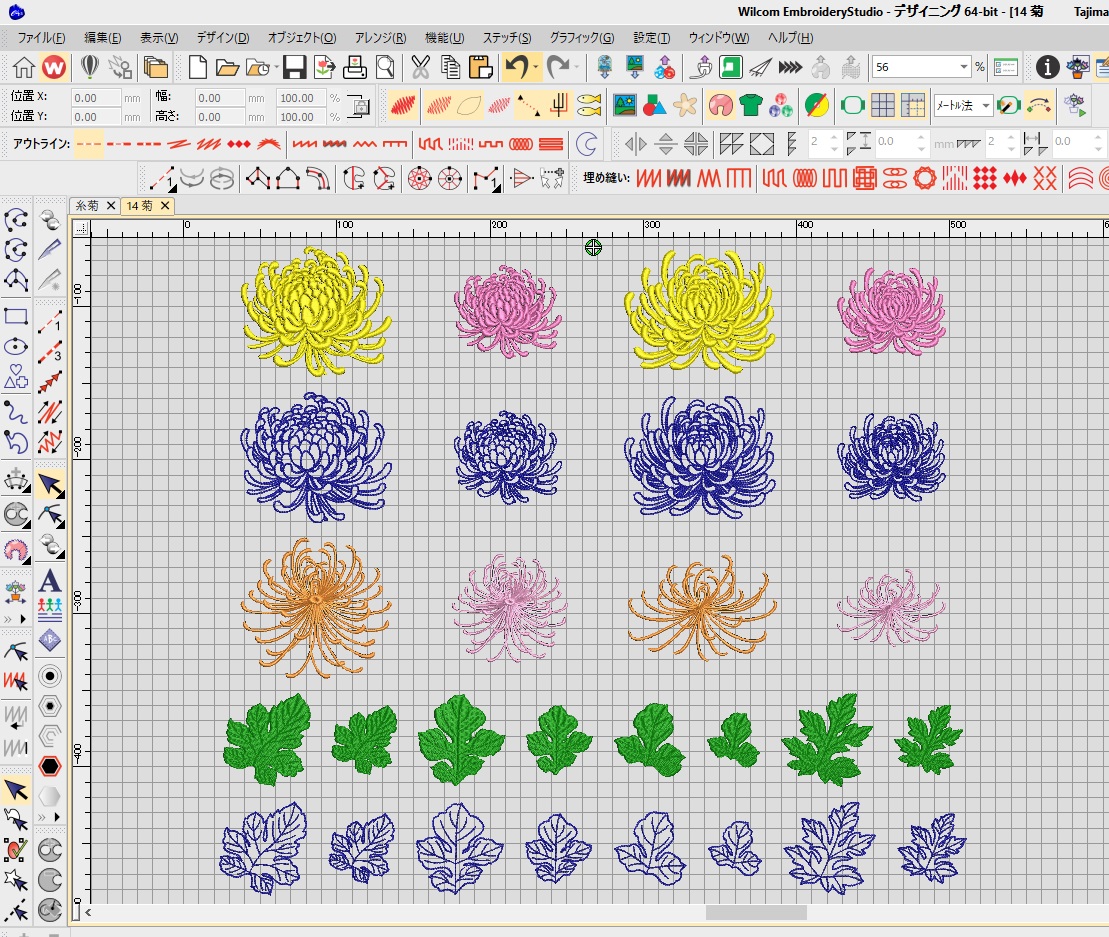Select the rectangle shape tool
The height and width of the screenshot is (937, 1109).
pyautogui.click(x=16, y=316)
